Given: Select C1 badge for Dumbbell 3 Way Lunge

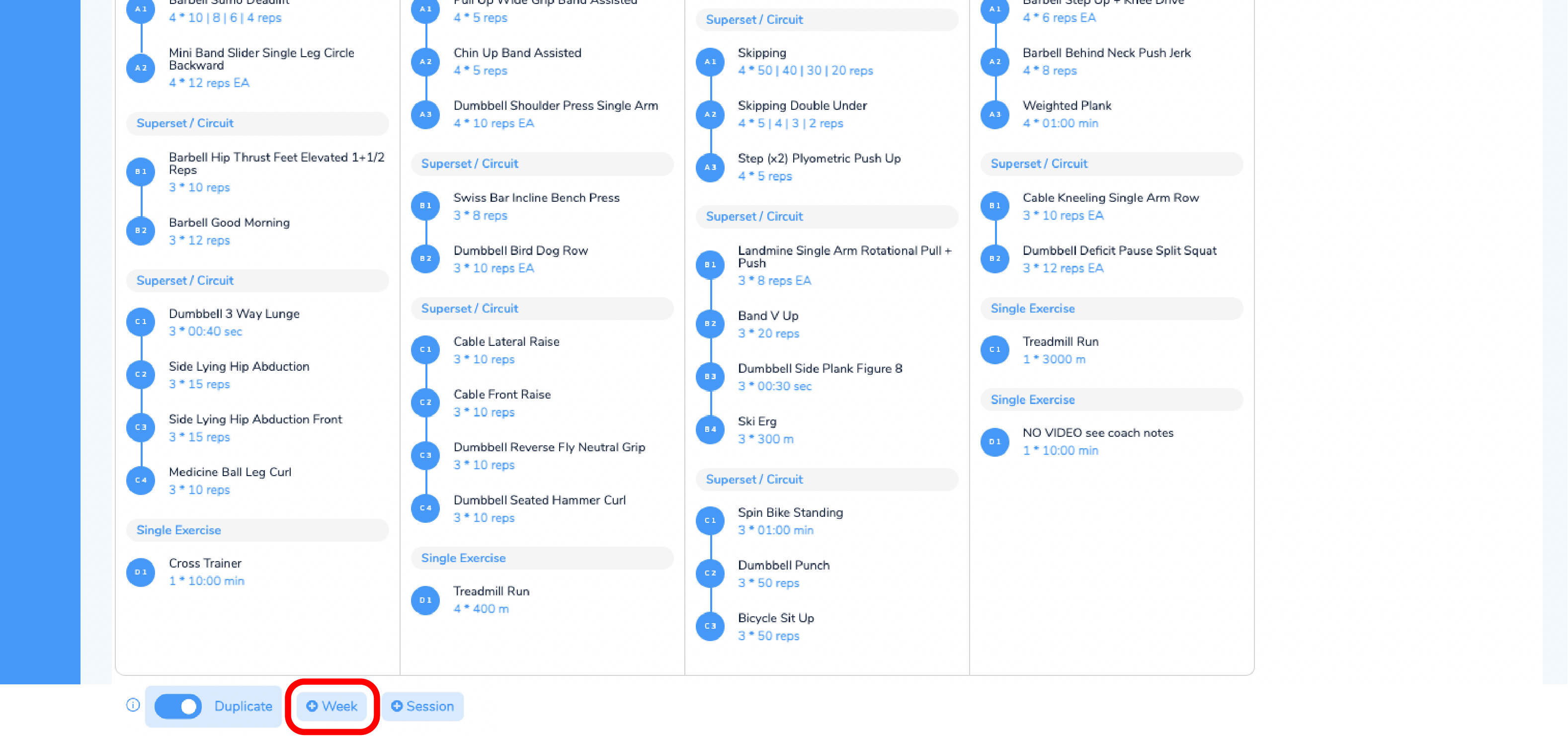Looking at the screenshot, I should (x=141, y=322).
